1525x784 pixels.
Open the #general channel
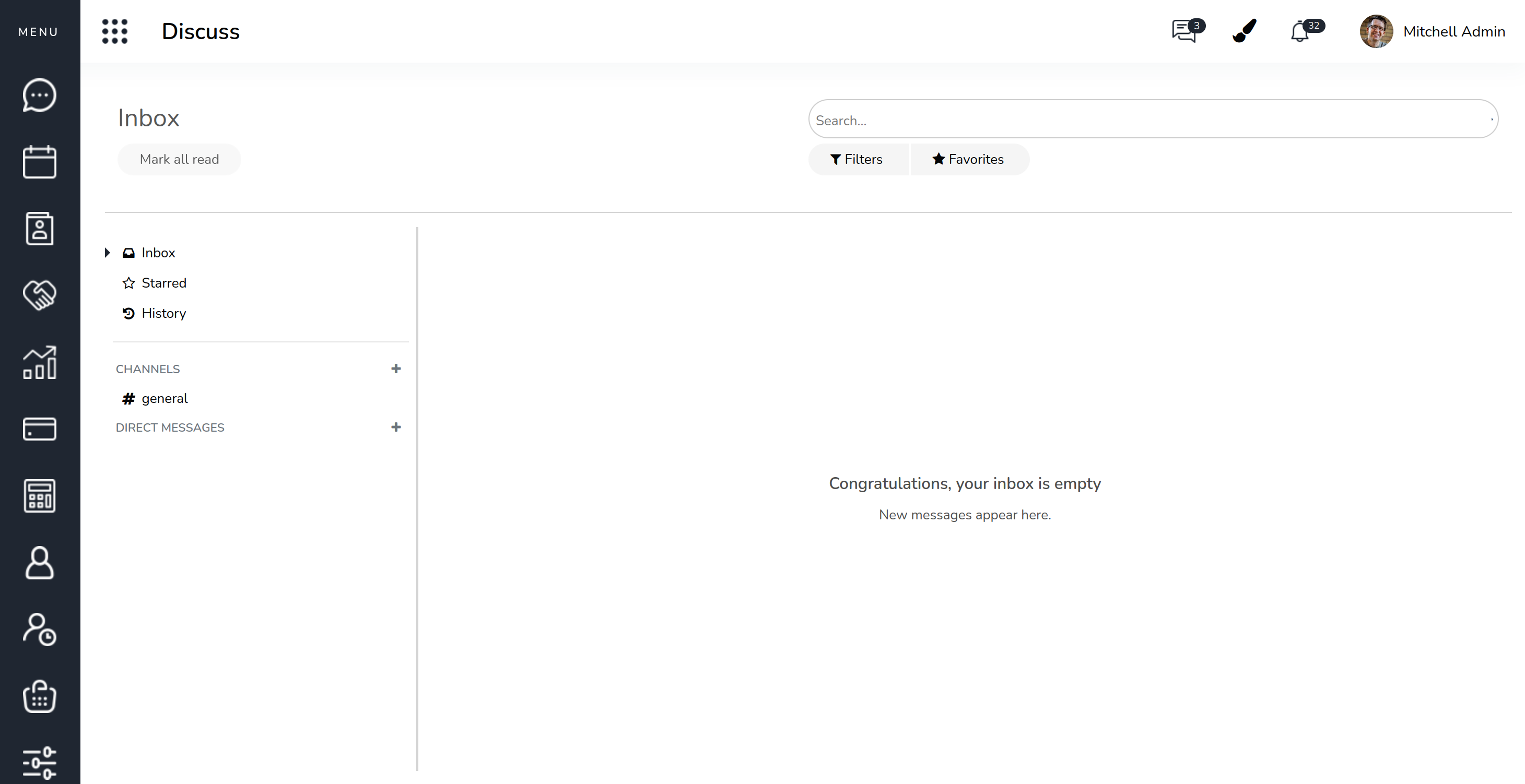(164, 398)
